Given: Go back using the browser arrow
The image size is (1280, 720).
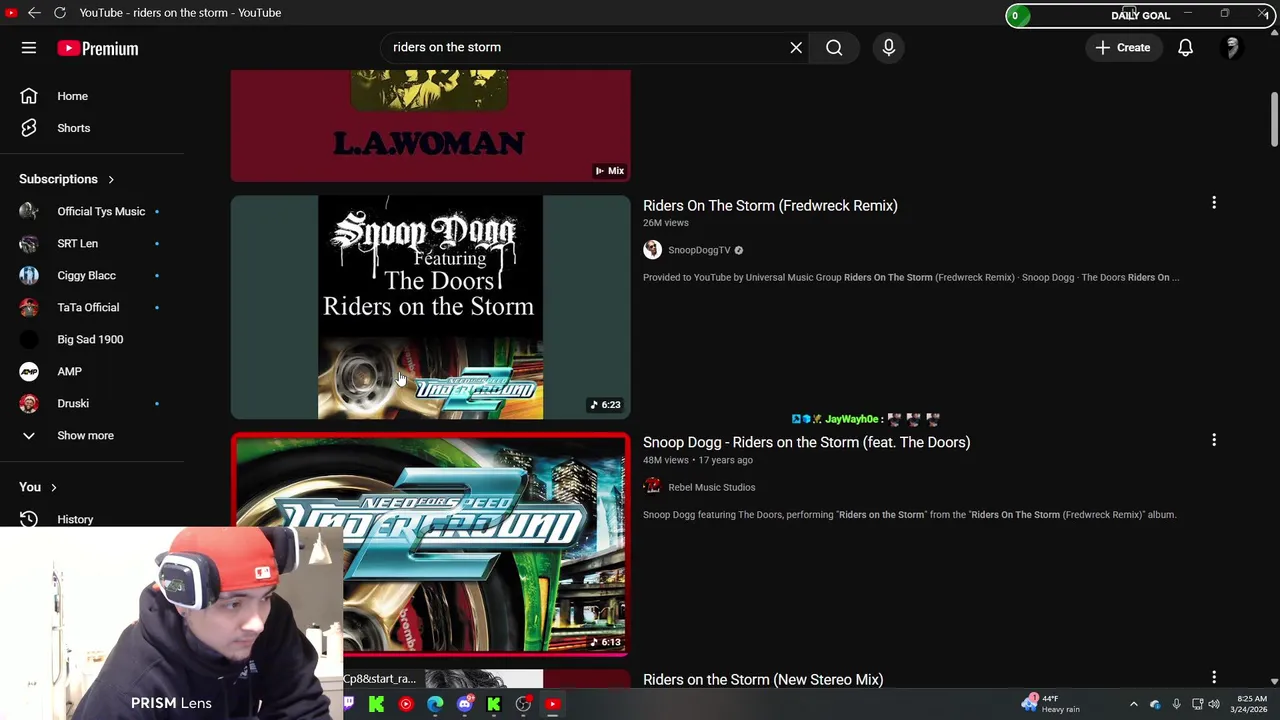Looking at the screenshot, I should tap(34, 13).
